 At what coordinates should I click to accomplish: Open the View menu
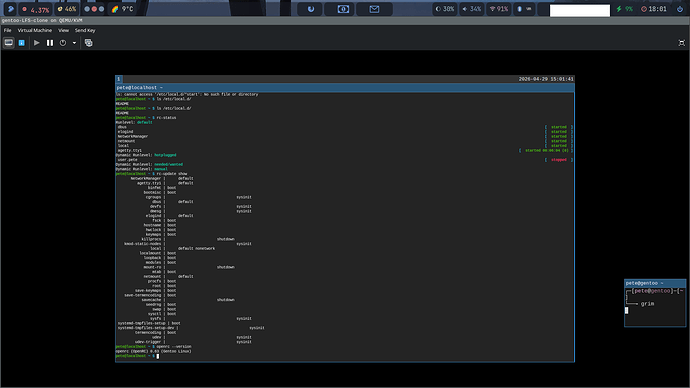click(x=63, y=30)
